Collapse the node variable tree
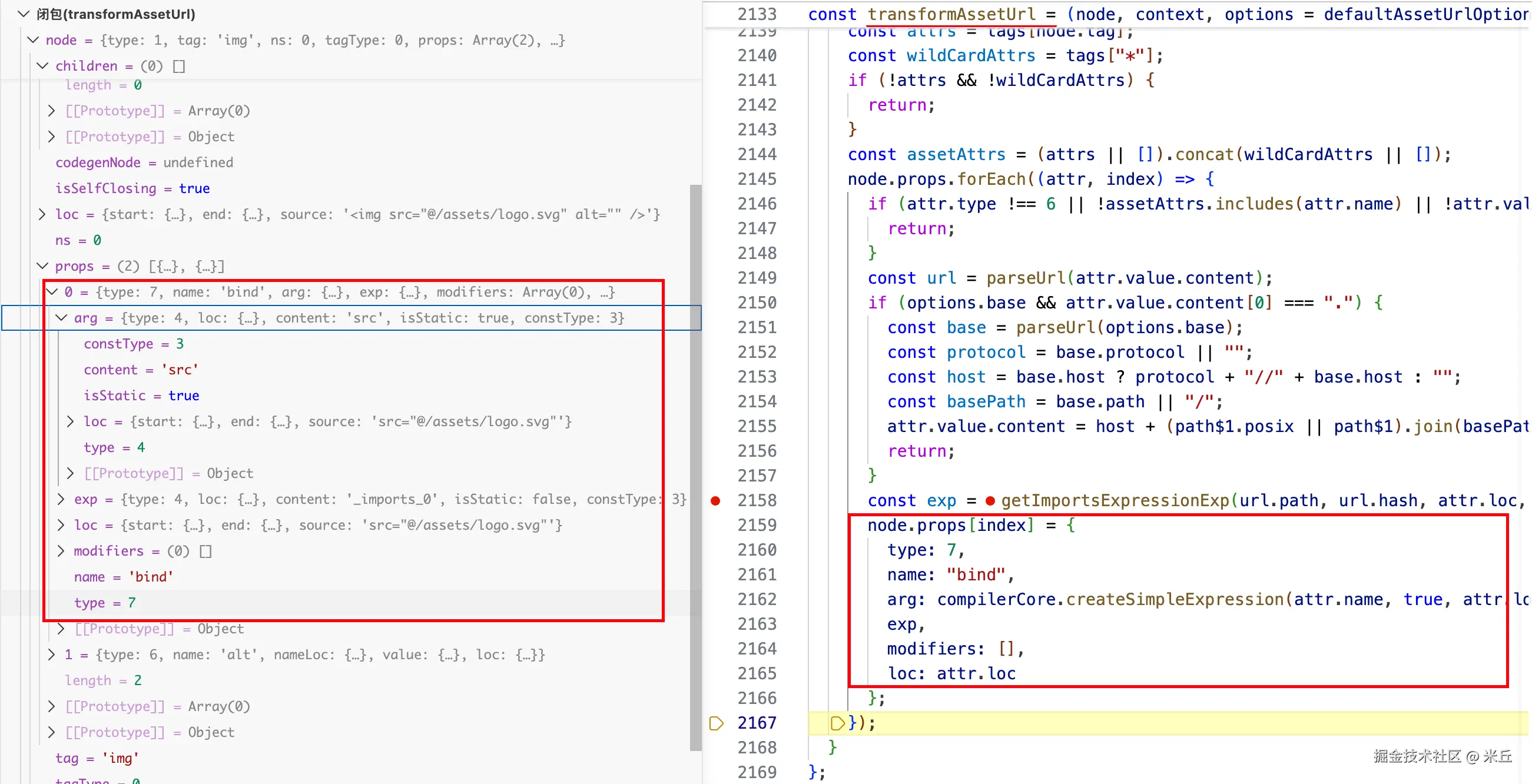 click(x=33, y=40)
